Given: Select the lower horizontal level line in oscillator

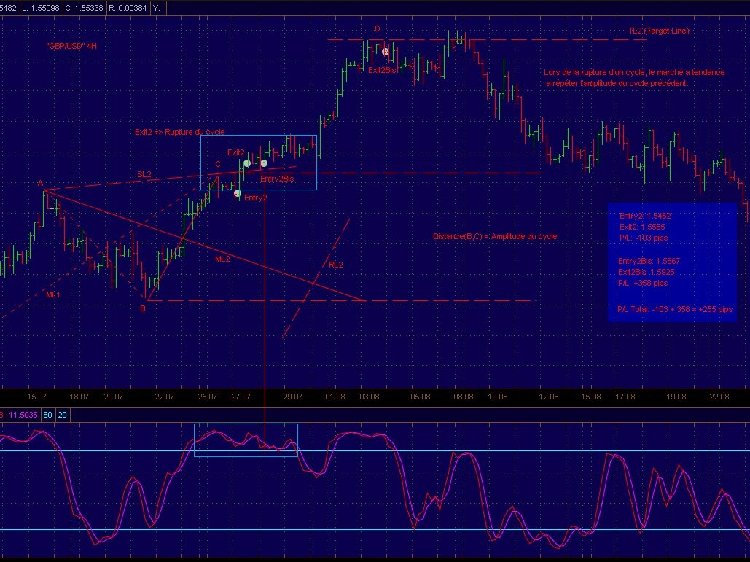Looking at the screenshot, I should pos(375,529).
